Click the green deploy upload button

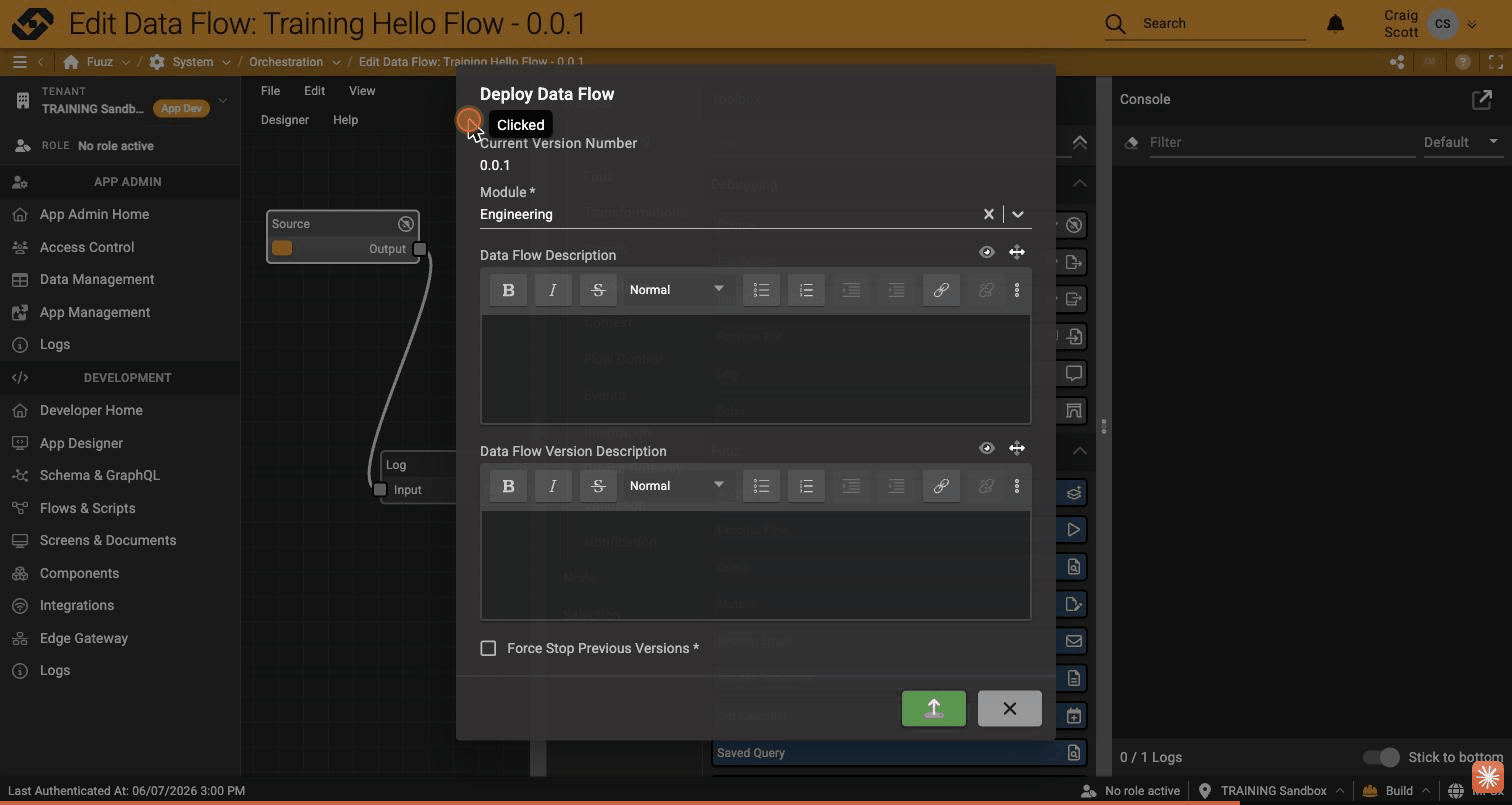[x=933, y=708]
